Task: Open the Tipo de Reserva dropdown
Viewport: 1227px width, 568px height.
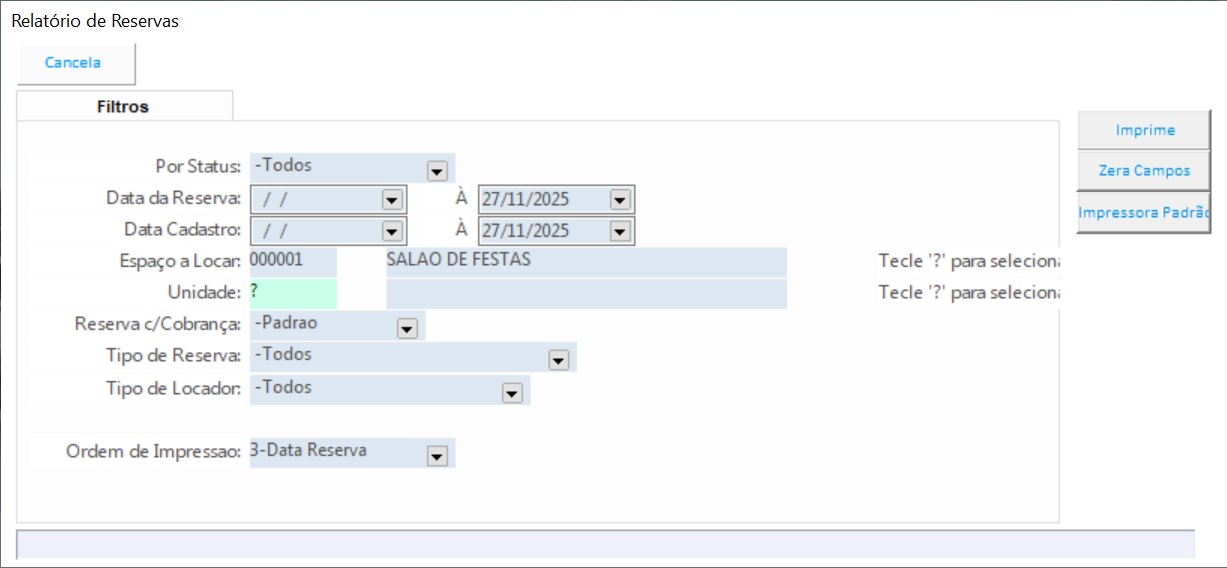Action: [558, 360]
